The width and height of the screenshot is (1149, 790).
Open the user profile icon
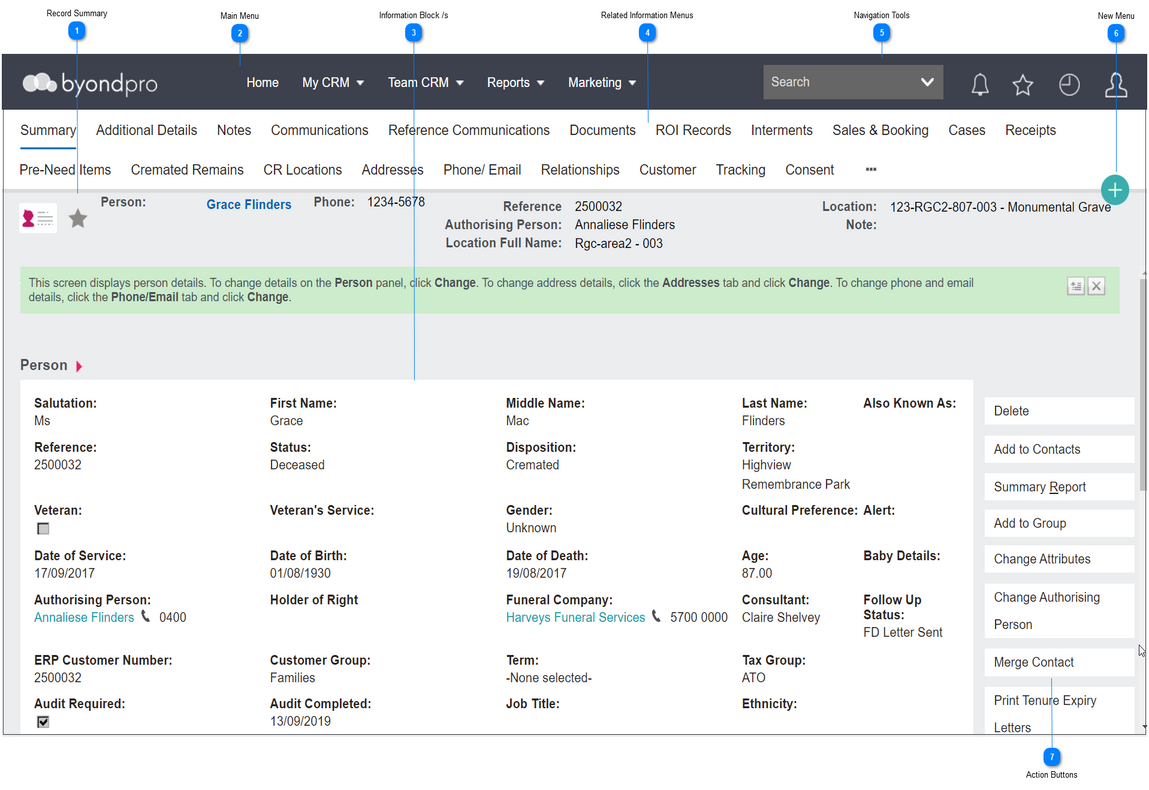coord(1116,84)
